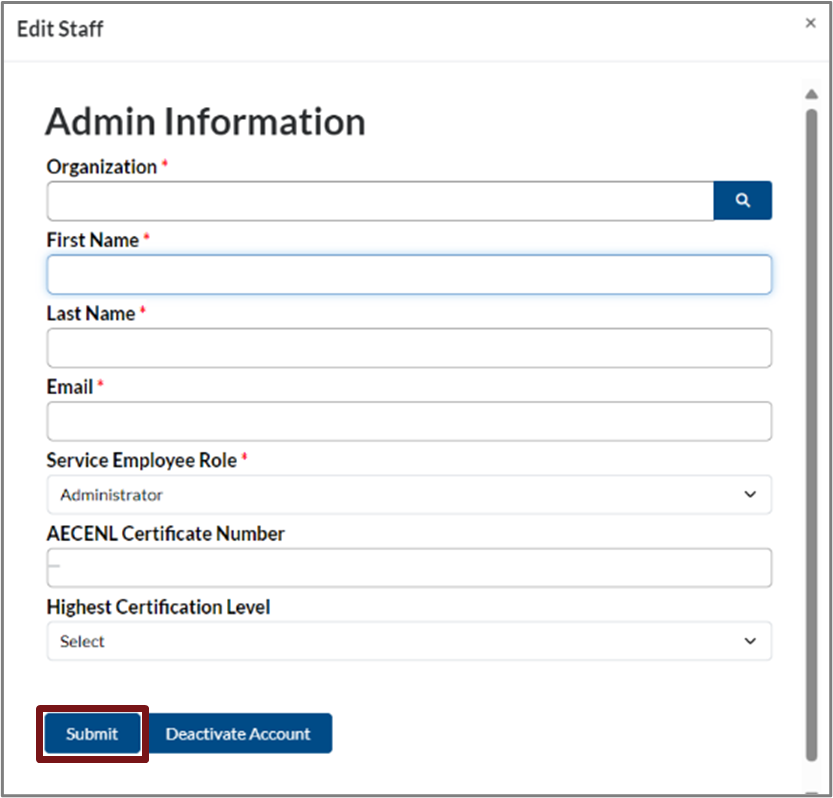Image resolution: width=833 pixels, height=798 pixels.
Task: Click the Email label text
Action: click(x=70, y=387)
